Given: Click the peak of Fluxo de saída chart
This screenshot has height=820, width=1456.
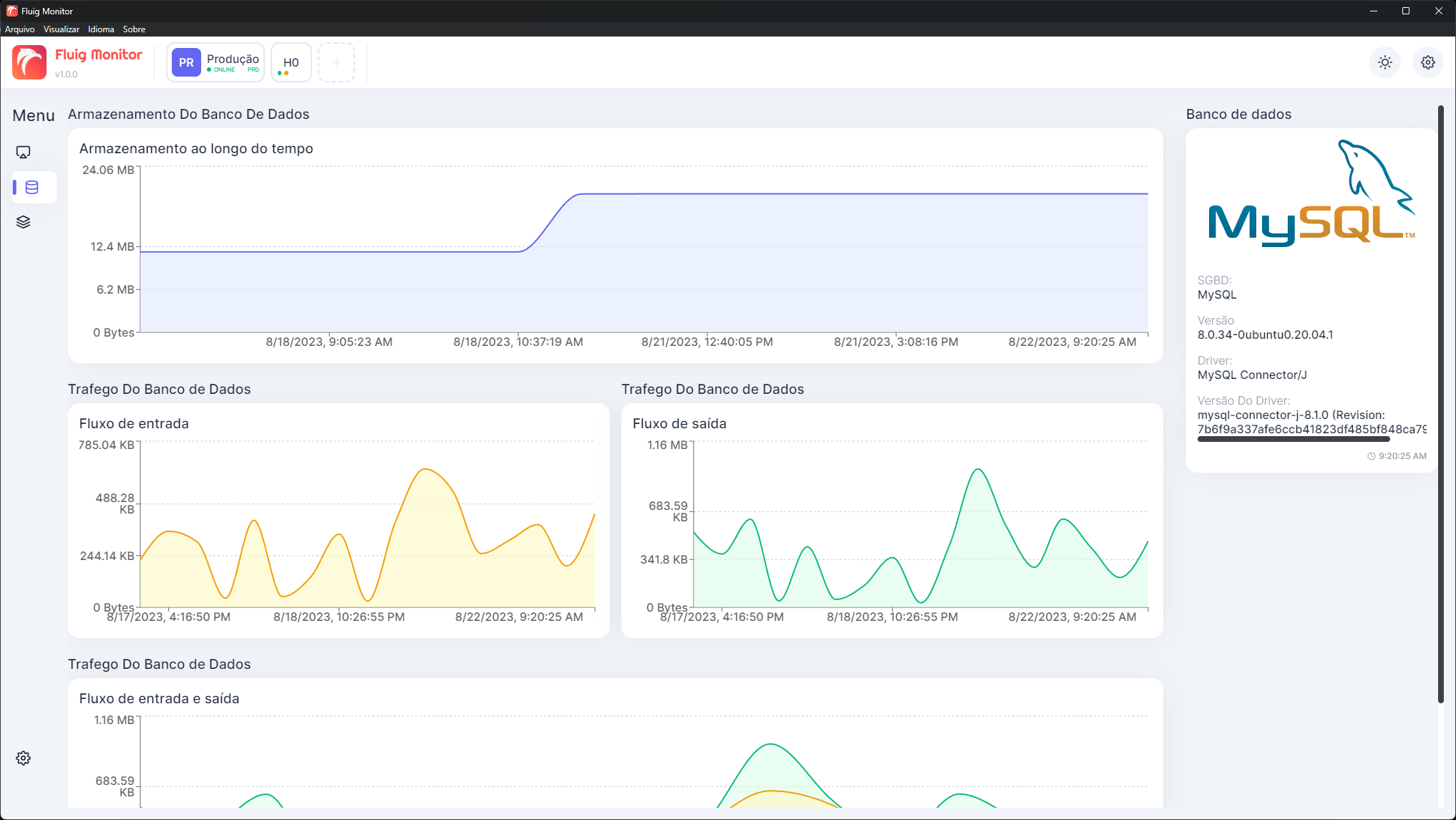Looking at the screenshot, I should click(978, 470).
